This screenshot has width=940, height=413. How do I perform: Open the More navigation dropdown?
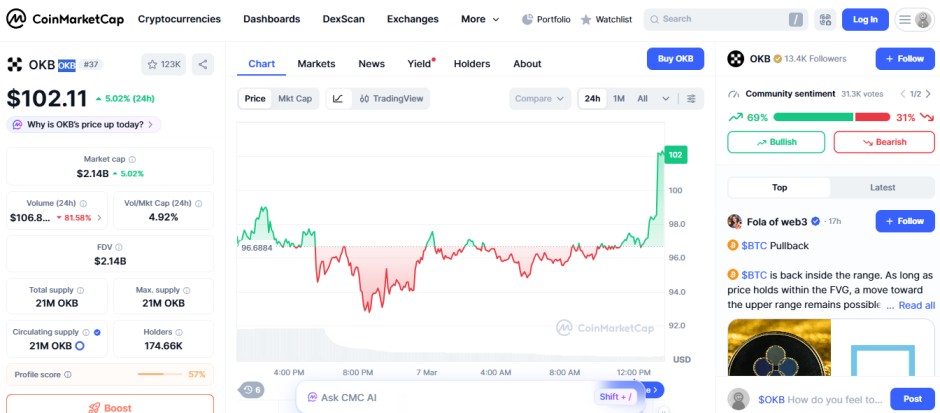473,19
